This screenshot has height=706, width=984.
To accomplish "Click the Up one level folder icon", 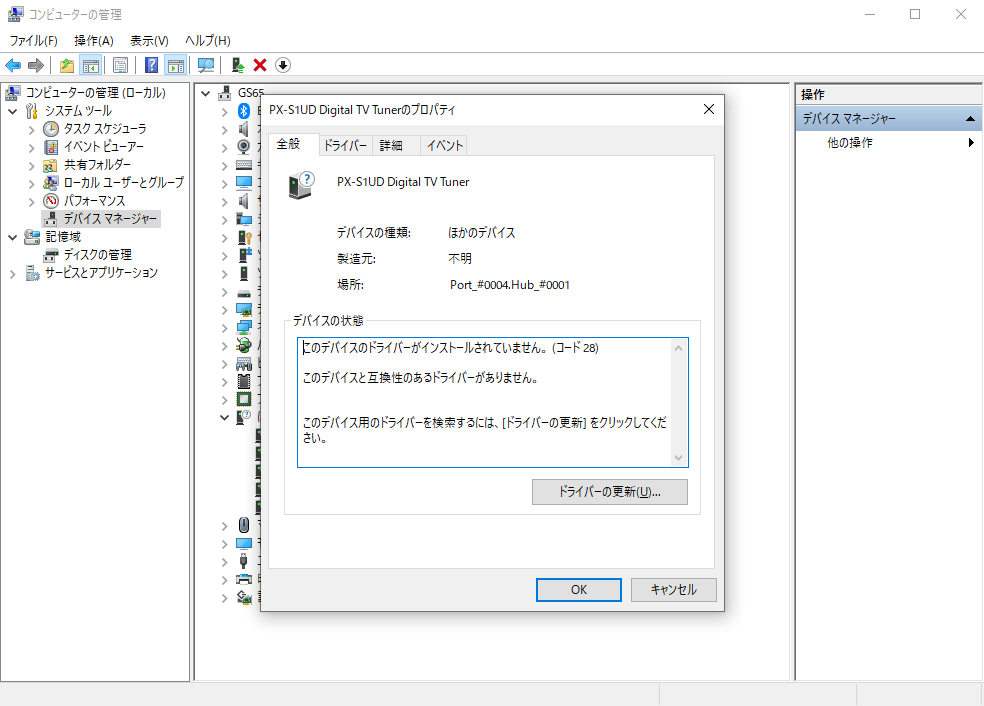I will [67, 65].
